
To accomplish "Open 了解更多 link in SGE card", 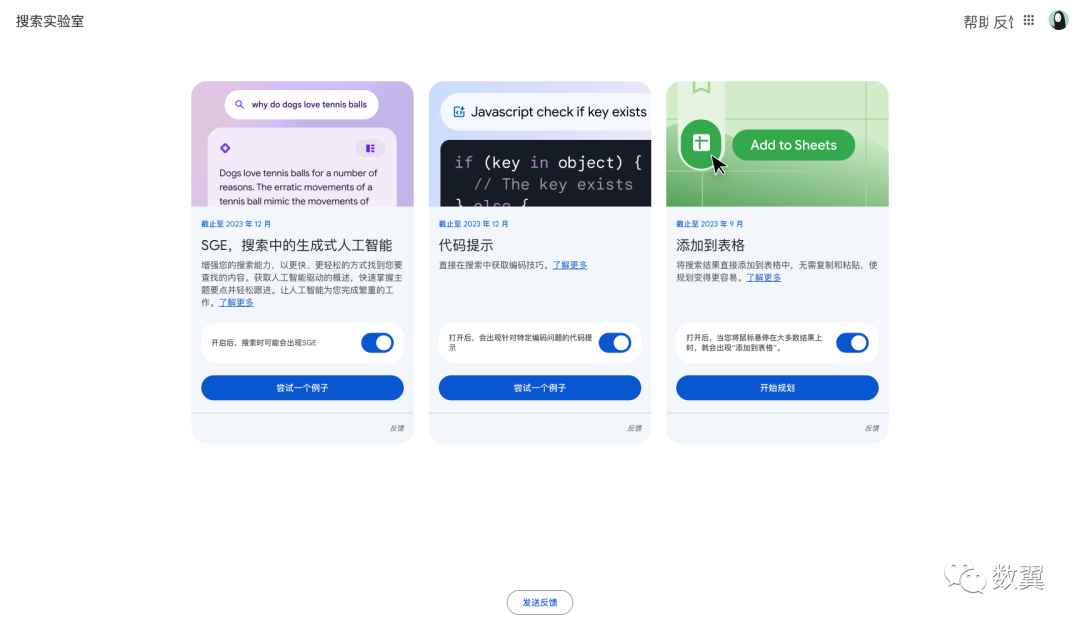I will pos(236,303).
